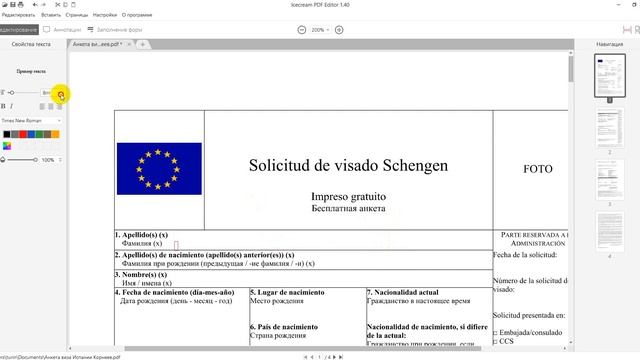Click the Open file icon in top toolbar

(x=4, y=4)
